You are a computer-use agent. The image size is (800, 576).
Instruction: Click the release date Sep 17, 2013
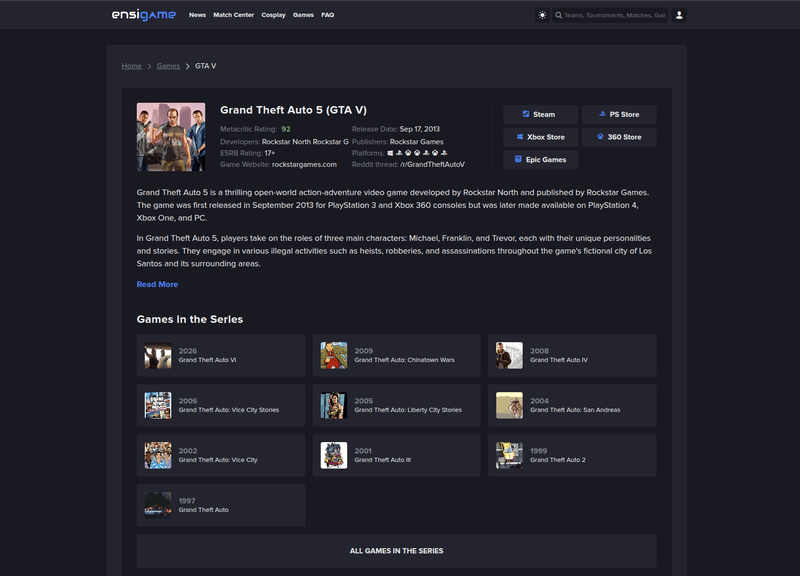click(419, 129)
